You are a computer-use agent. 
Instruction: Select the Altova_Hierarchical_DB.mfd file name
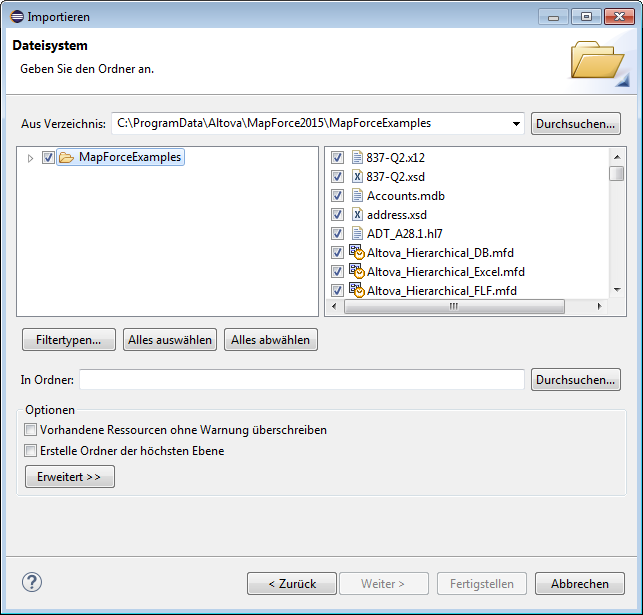[440, 253]
